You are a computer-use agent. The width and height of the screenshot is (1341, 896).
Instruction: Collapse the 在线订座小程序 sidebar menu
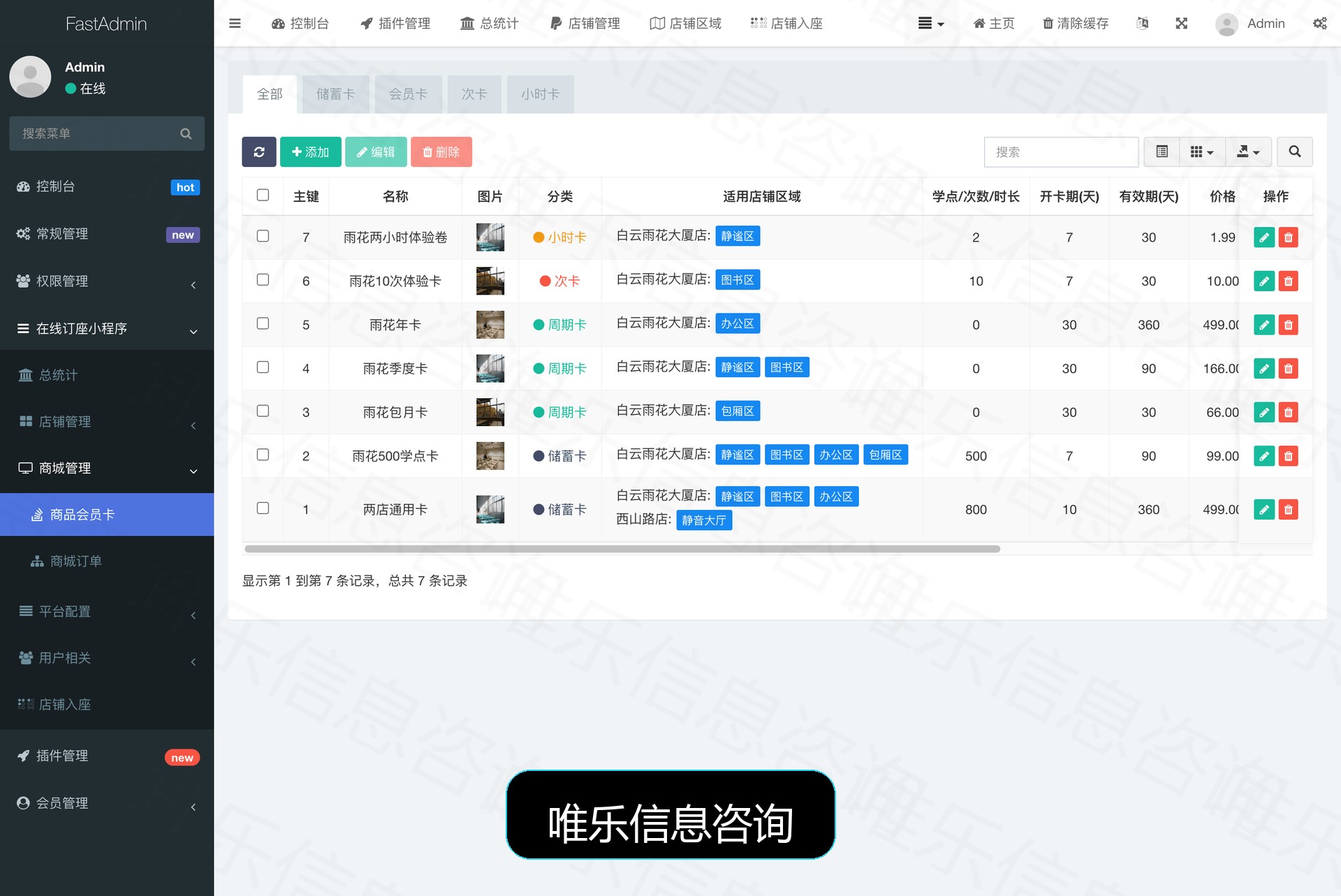pyautogui.click(x=107, y=328)
